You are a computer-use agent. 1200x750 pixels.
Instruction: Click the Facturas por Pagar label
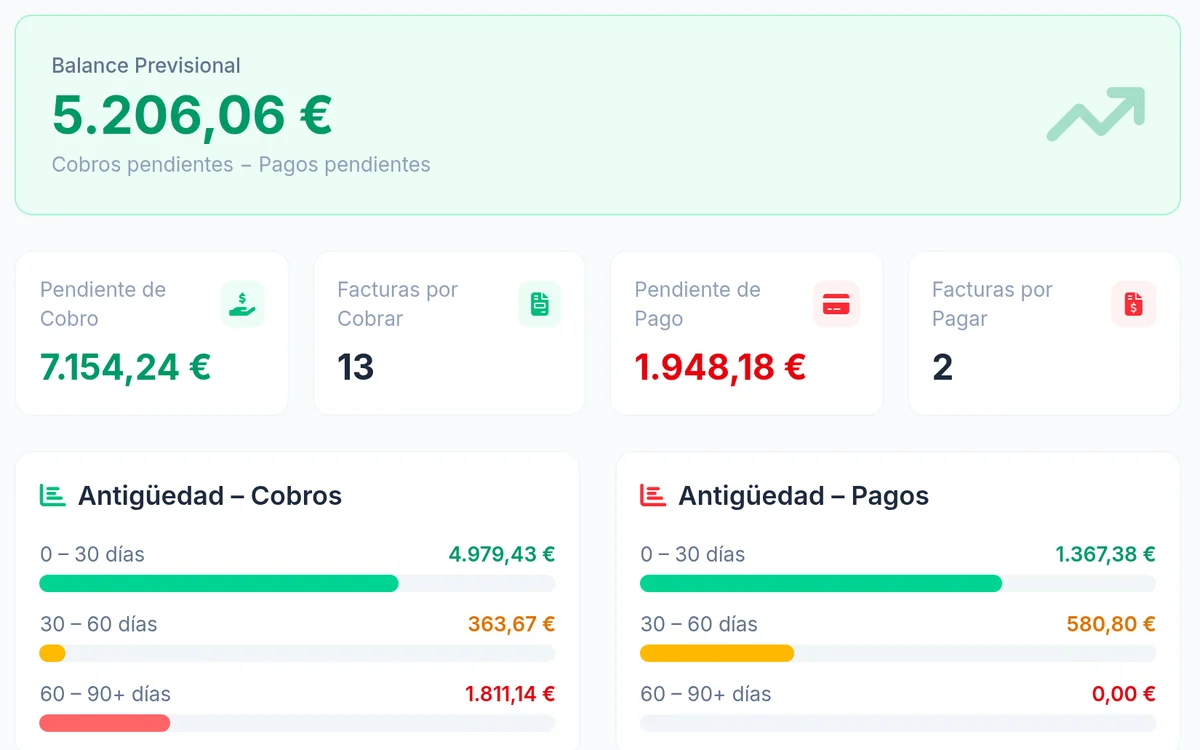tap(992, 304)
